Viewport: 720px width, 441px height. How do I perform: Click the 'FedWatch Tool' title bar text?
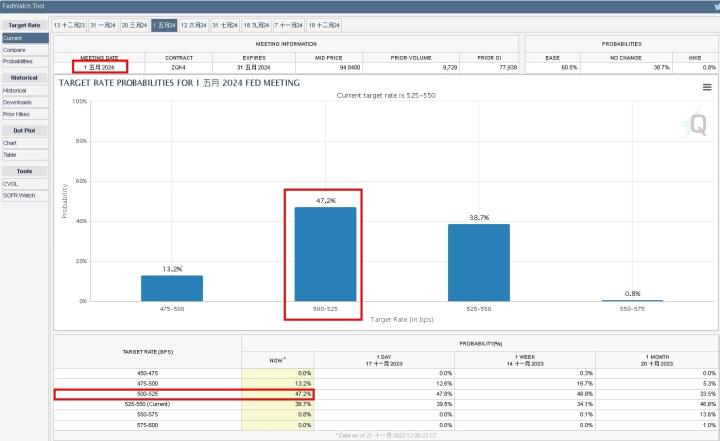23,6
